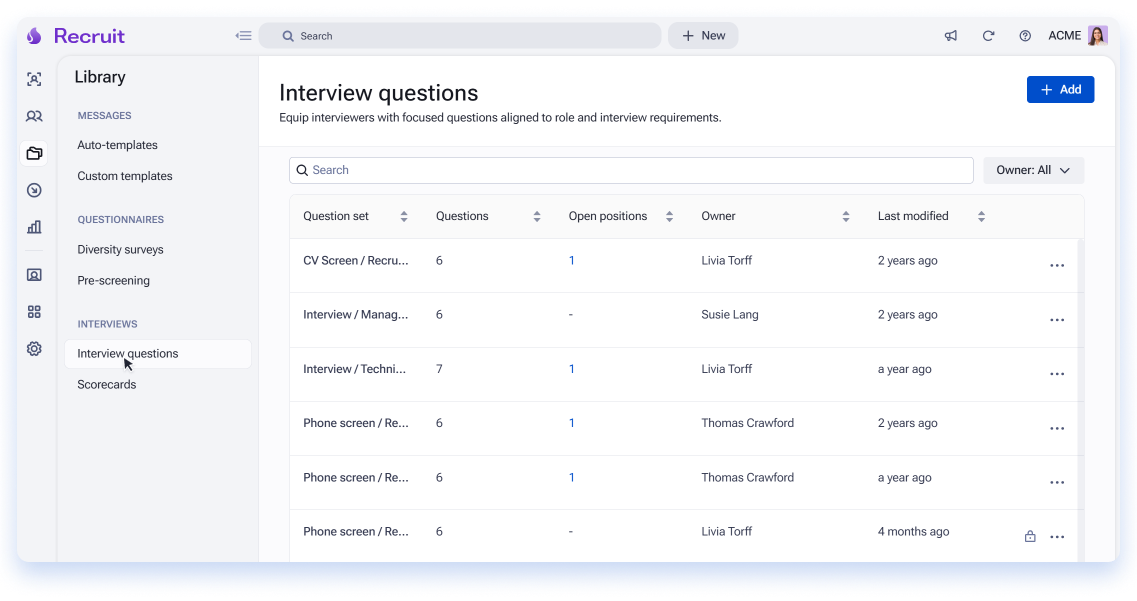Viewport: 1137px width, 601px height.
Task: Click the refresh icon in top bar
Action: pos(988,36)
